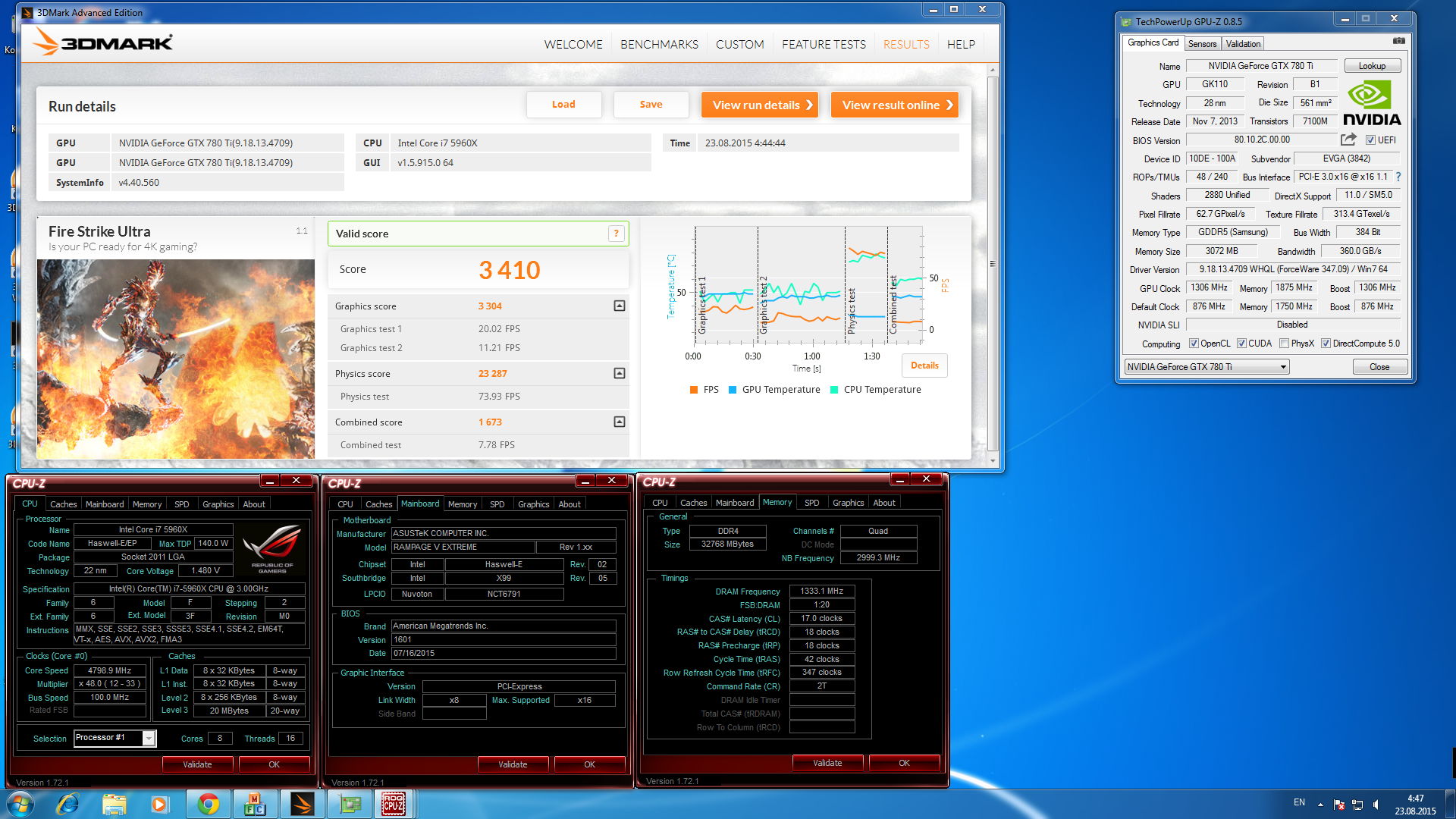
Task: Click the BIOS export share icon in GPU-Z
Action: [x=1348, y=140]
